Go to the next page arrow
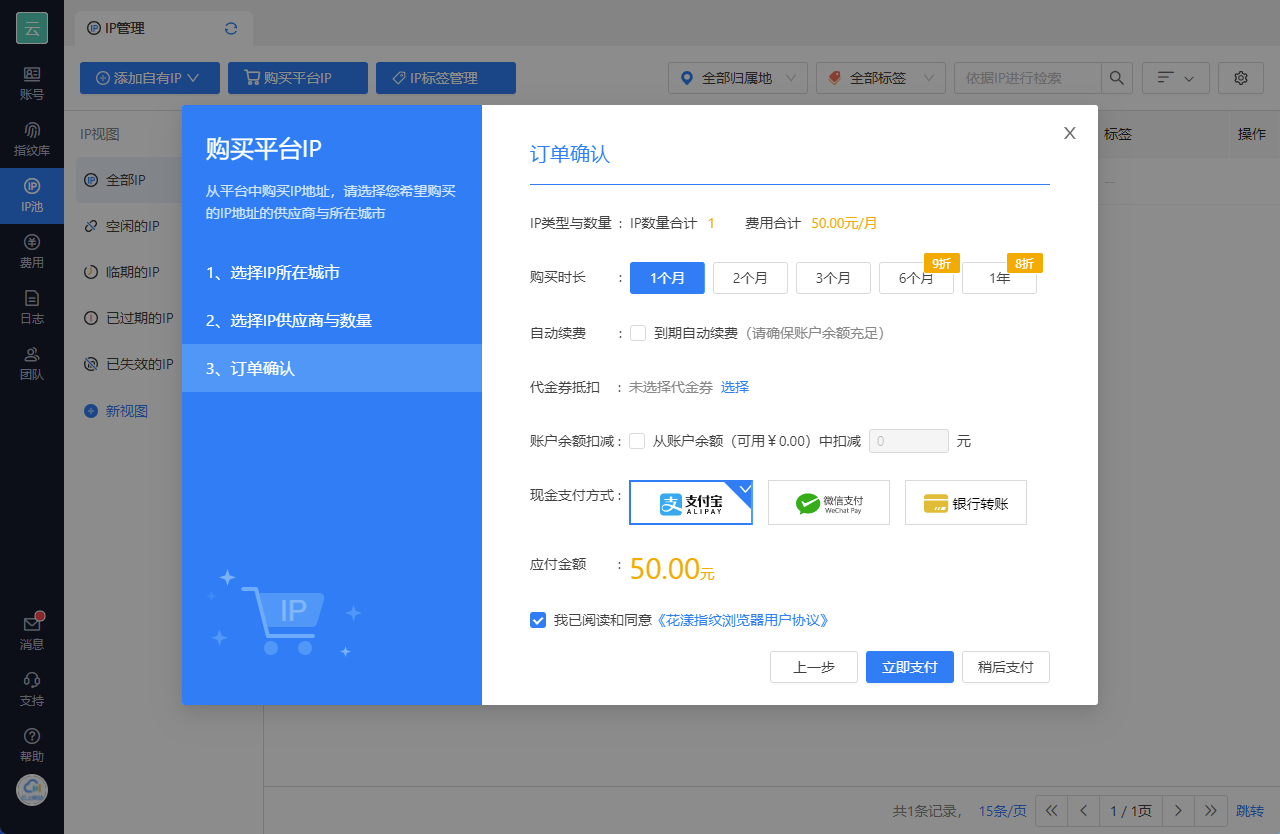The width and height of the screenshot is (1280, 834). coord(1179,810)
